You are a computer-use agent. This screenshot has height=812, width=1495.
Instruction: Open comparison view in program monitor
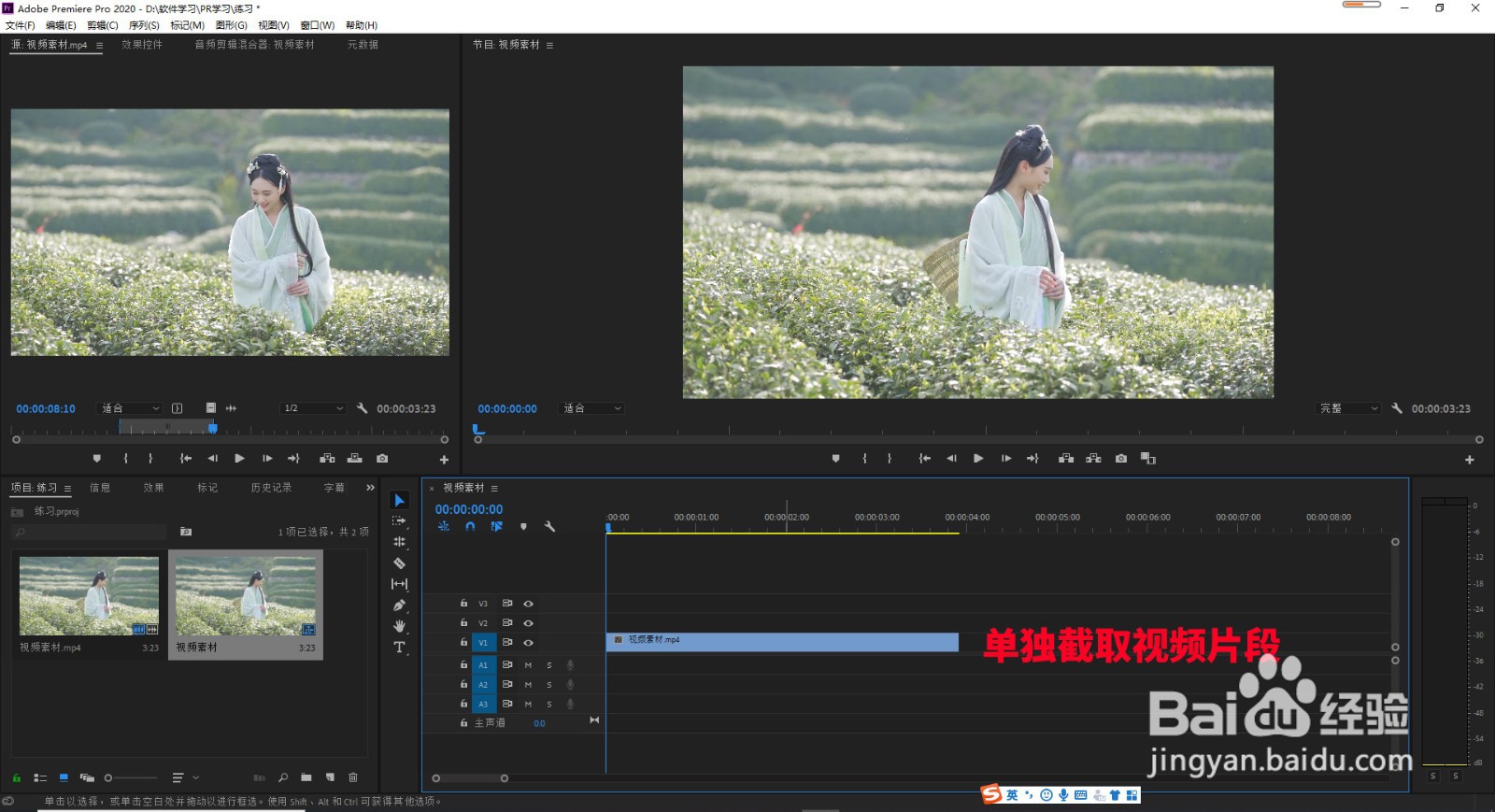[1148, 459]
